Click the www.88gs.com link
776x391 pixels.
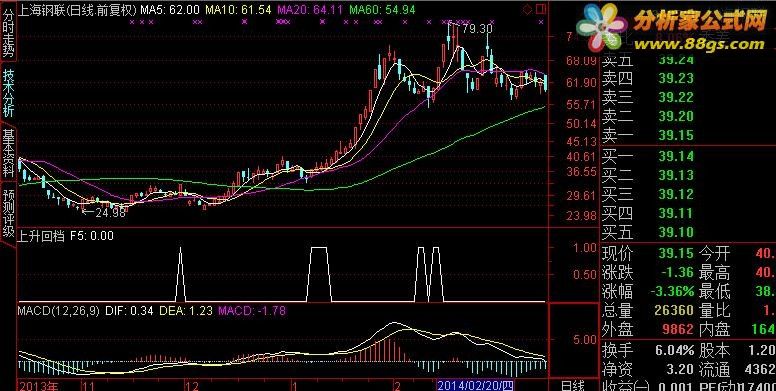[x=699, y=44]
